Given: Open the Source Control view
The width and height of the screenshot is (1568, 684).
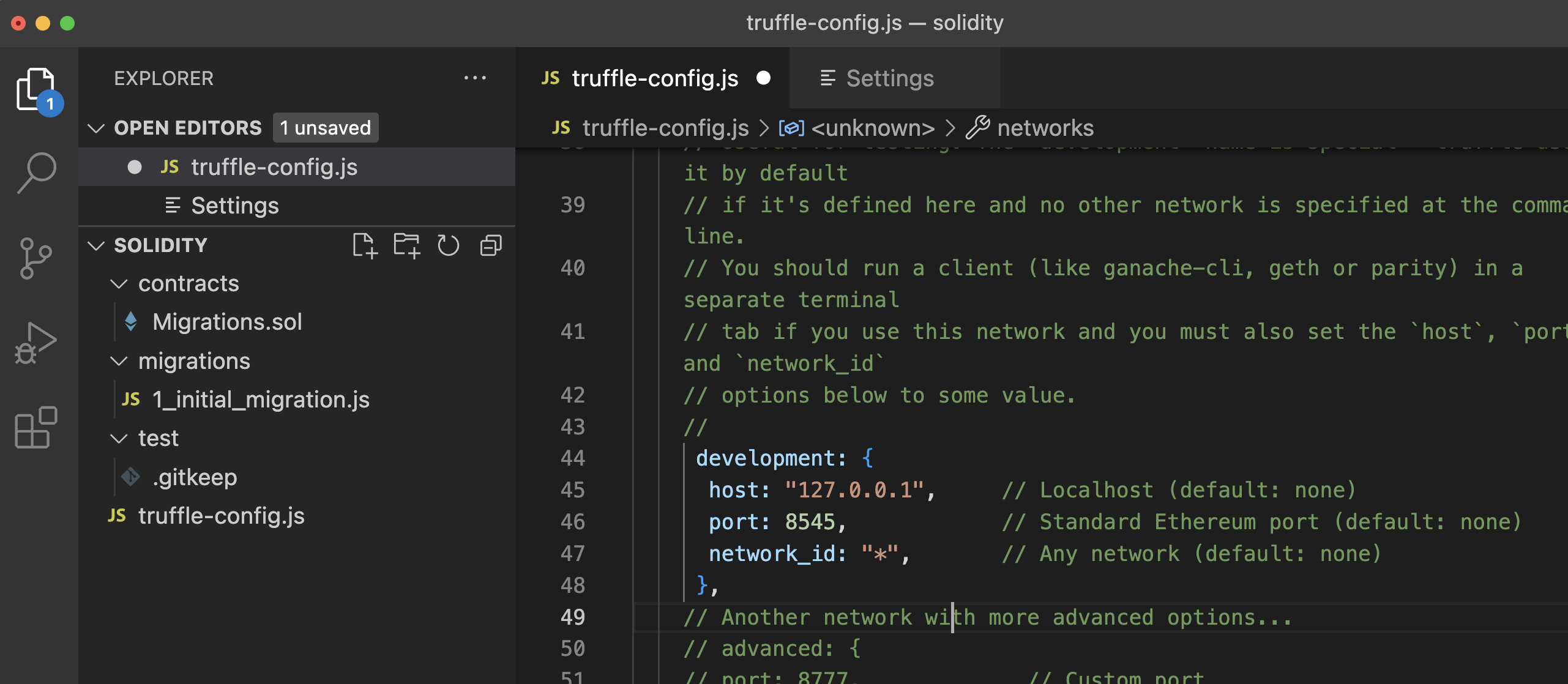Looking at the screenshot, I should click(x=35, y=258).
